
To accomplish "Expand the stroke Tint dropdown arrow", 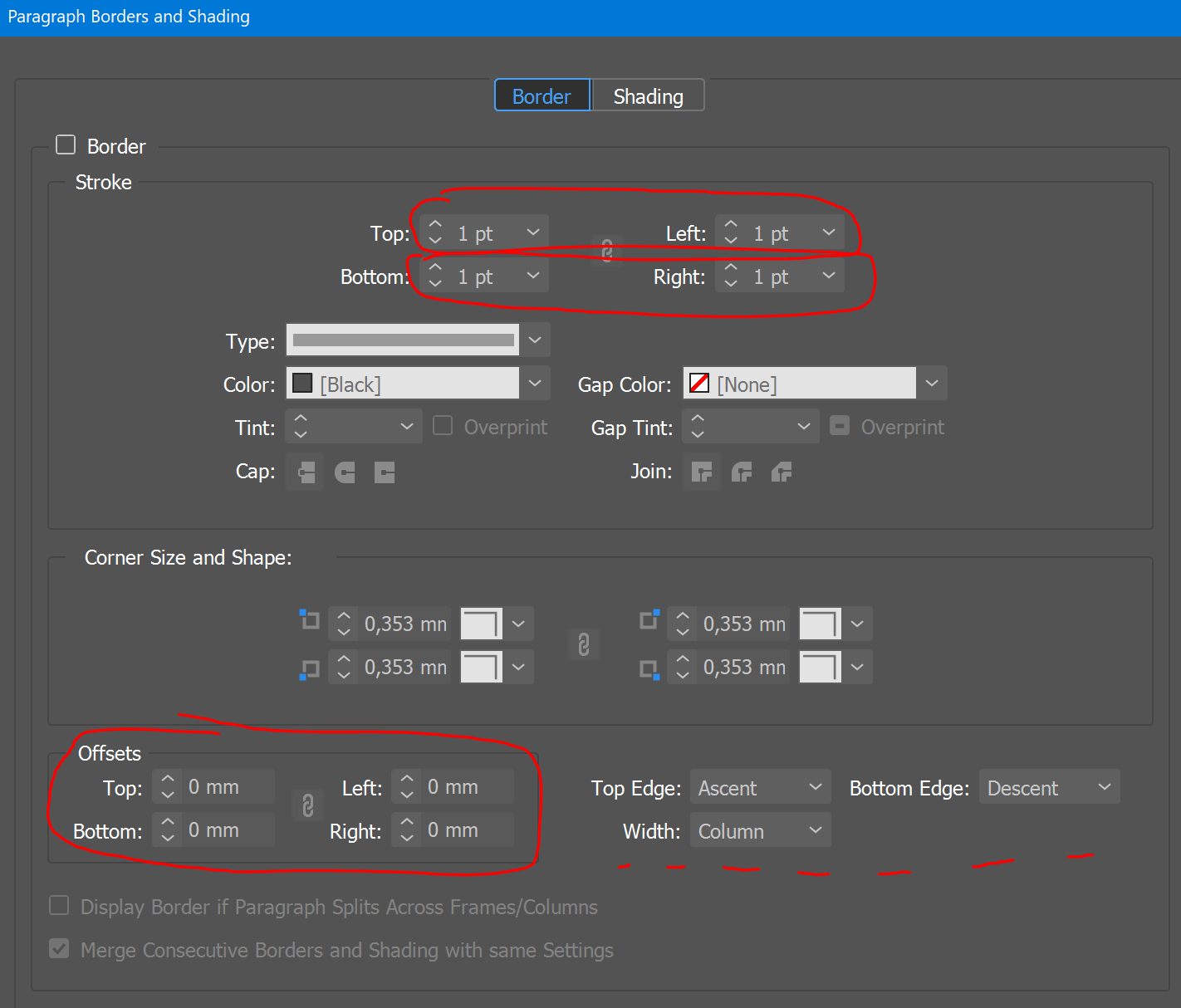I will click(x=407, y=426).
